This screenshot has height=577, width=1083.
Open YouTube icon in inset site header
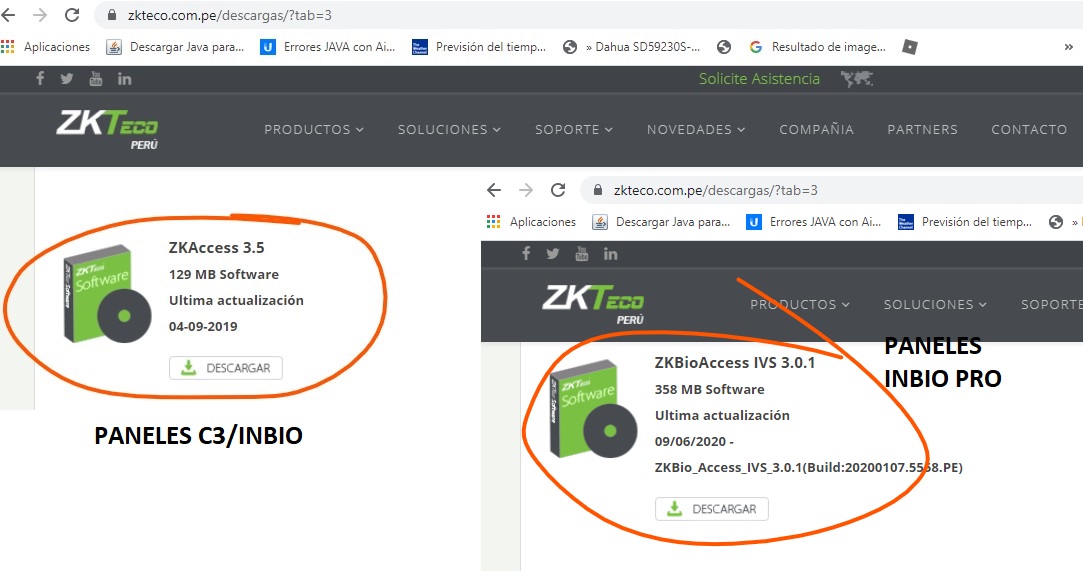pyautogui.click(x=582, y=254)
